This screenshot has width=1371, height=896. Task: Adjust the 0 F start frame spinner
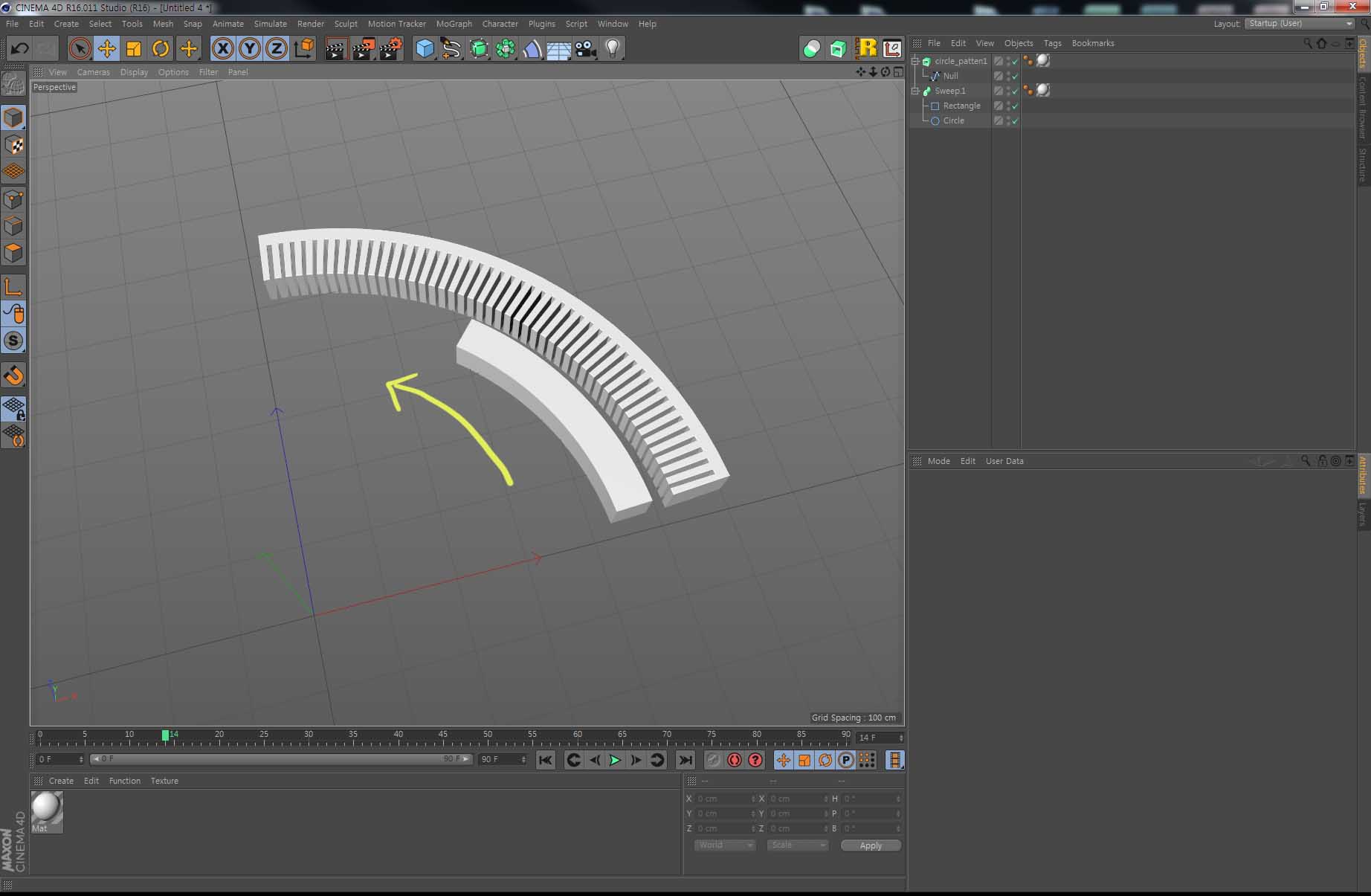(81, 759)
